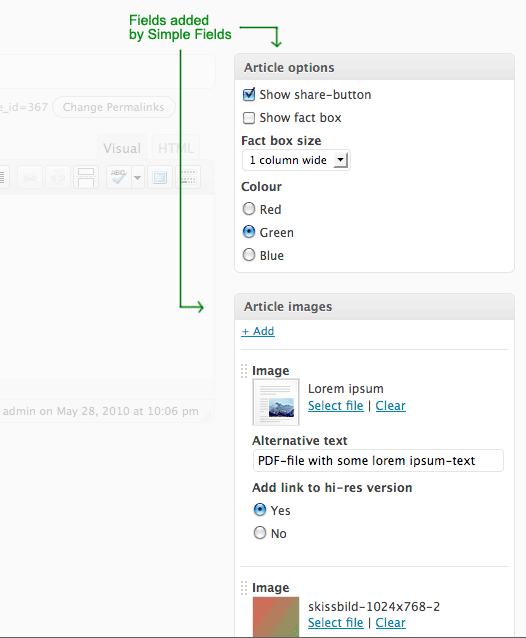Open spellcheck language dropdown arrow
Screen dimensions: 526x638
click(138, 177)
